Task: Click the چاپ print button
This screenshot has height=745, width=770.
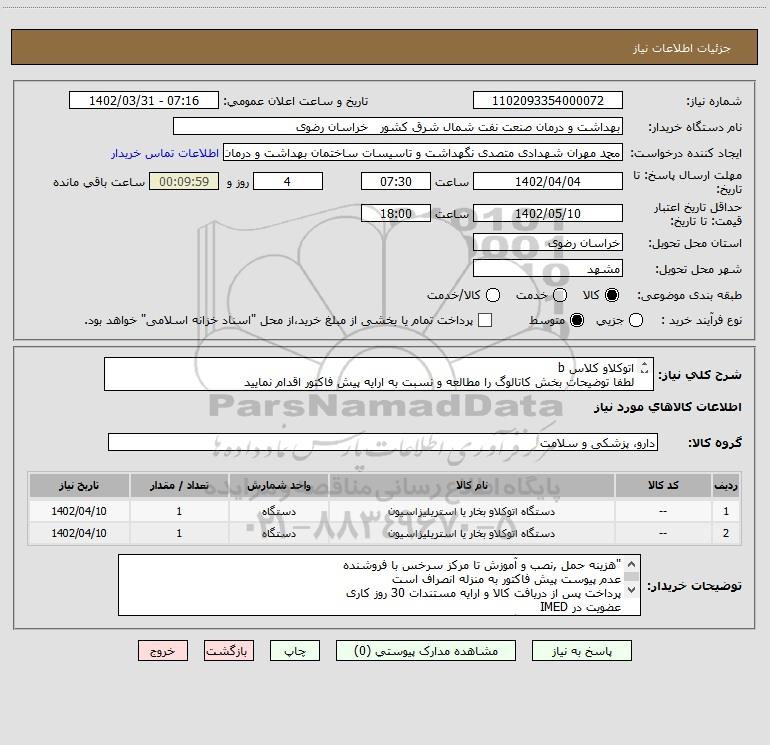Action: [x=295, y=651]
